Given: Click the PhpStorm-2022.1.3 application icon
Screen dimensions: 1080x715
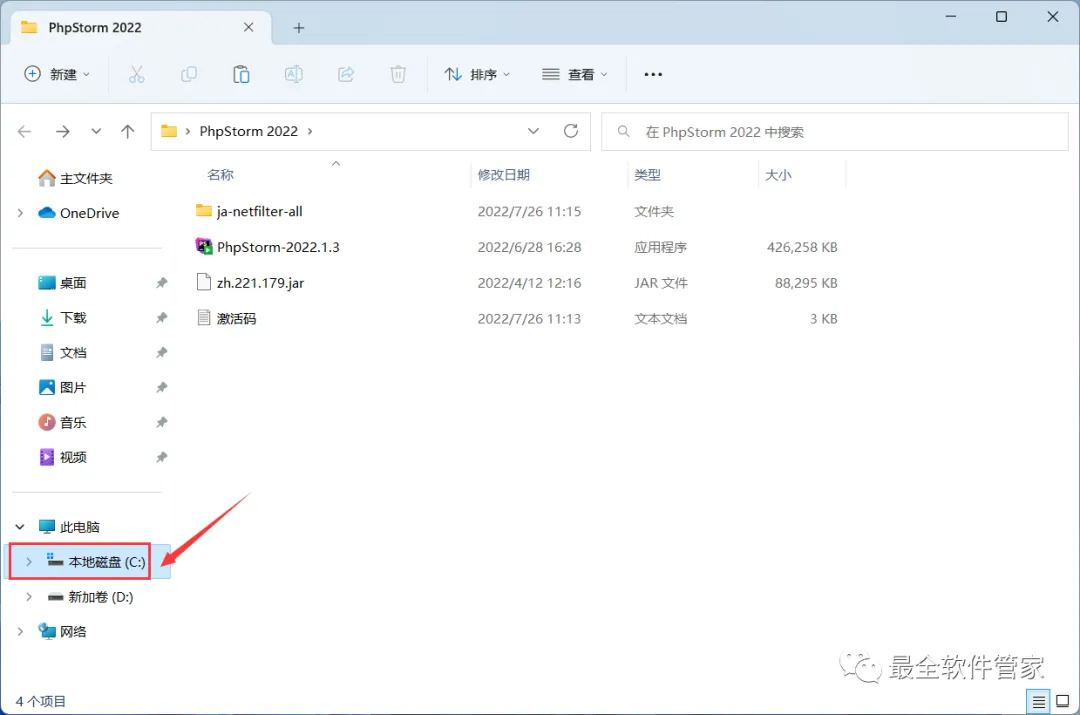Looking at the screenshot, I should click(x=204, y=246).
